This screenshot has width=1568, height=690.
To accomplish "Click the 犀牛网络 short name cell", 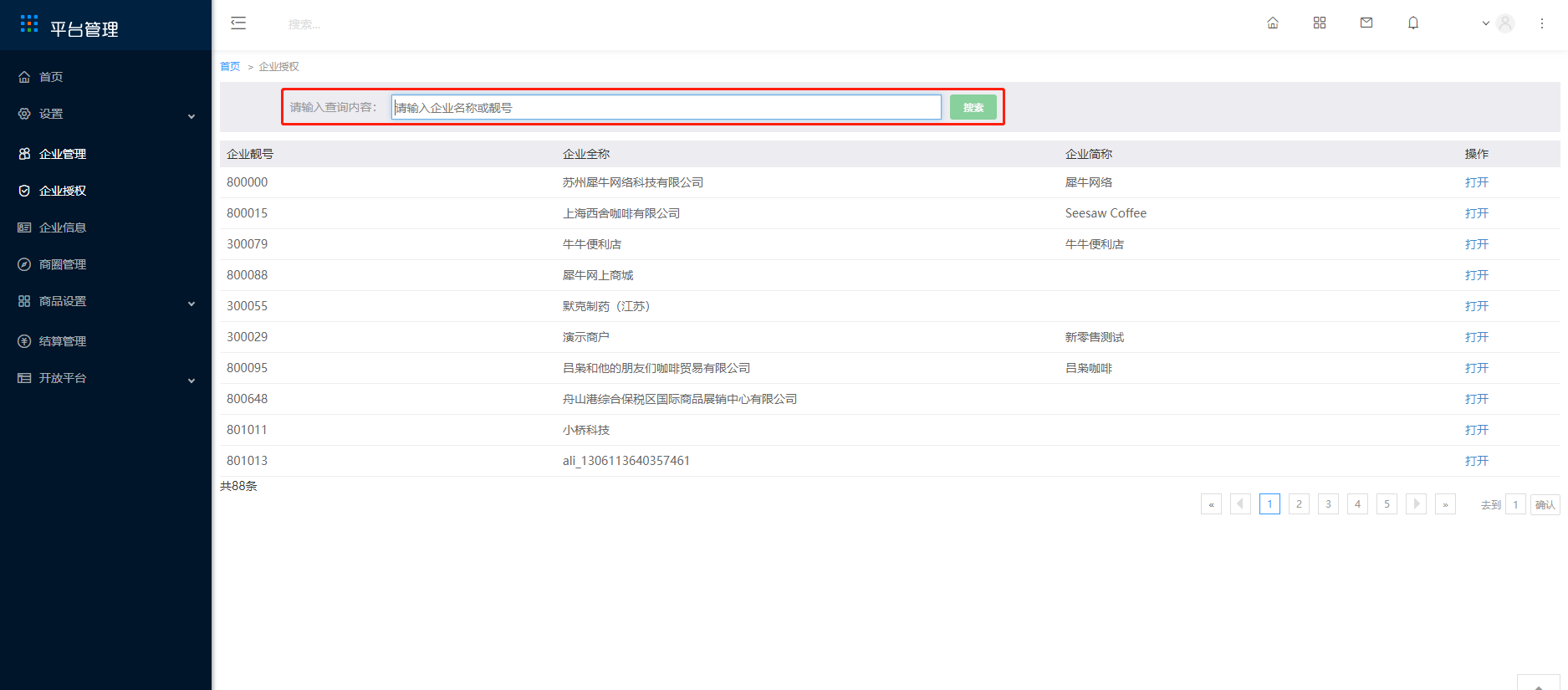I will pyautogui.click(x=1089, y=182).
